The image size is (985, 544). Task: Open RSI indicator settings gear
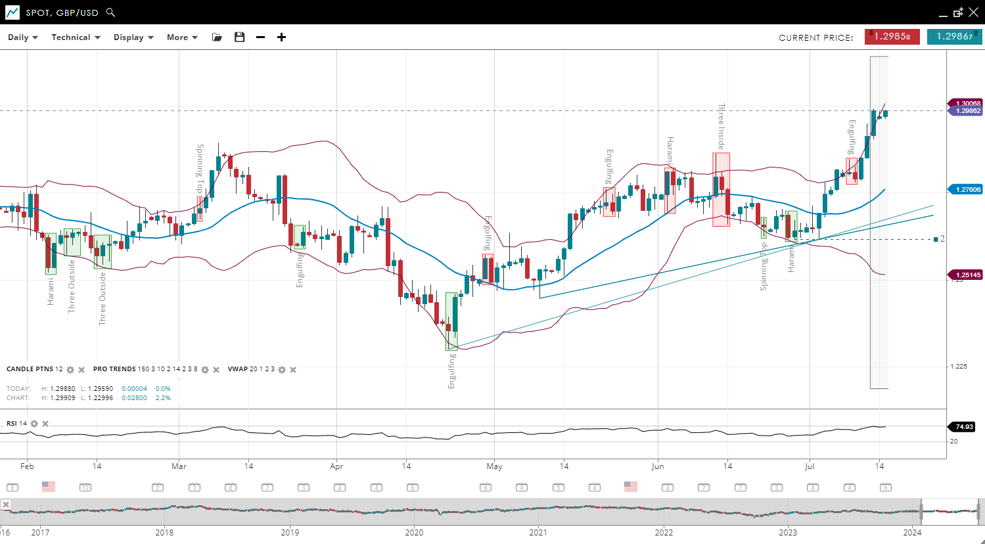[x=34, y=424]
